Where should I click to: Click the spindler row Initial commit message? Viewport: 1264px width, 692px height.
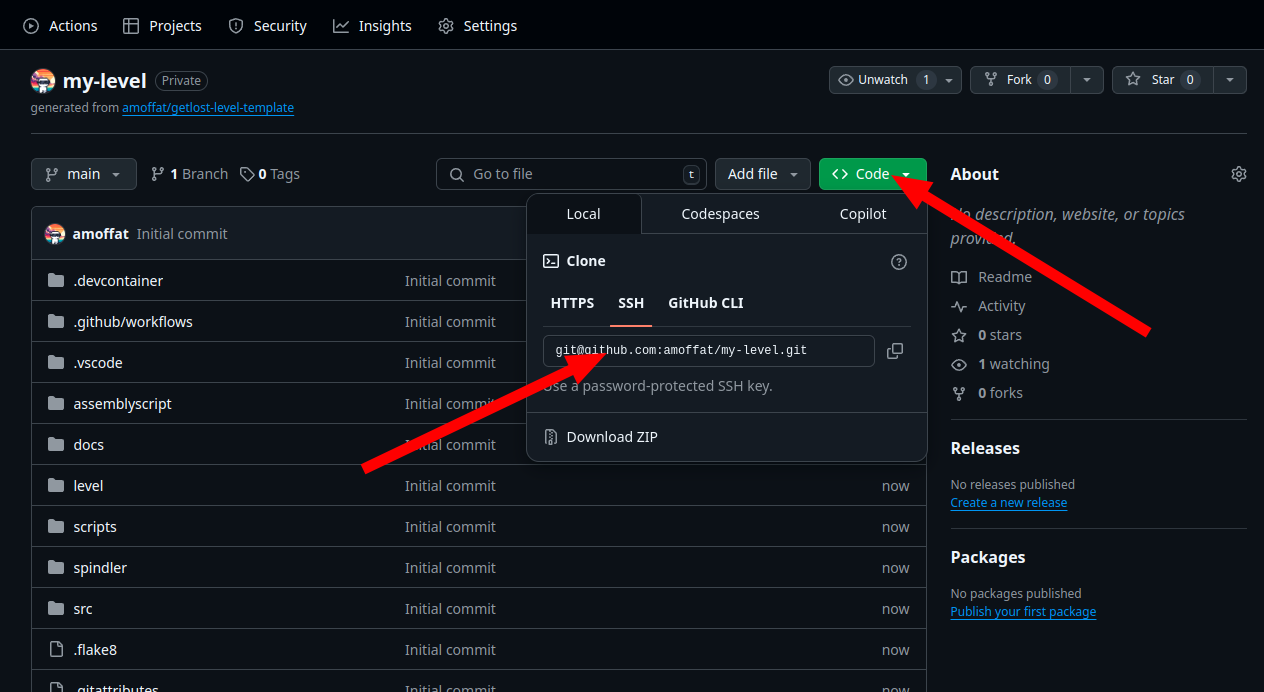click(x=450, y=568)
